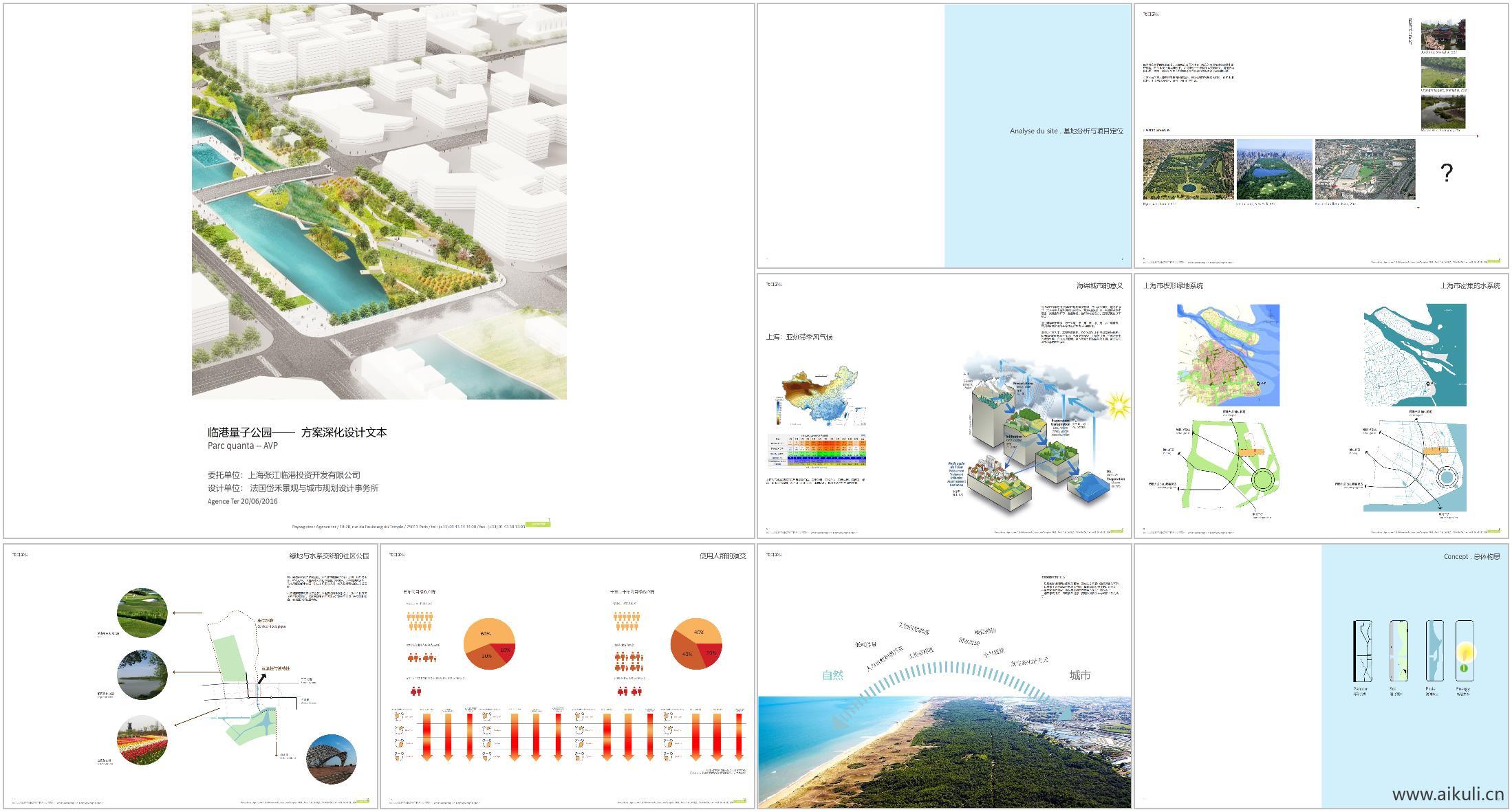The height and width of the screenshot is (812, 1512).
Task: Click the large question mark symbol
Action: [x=1447, y=173]
